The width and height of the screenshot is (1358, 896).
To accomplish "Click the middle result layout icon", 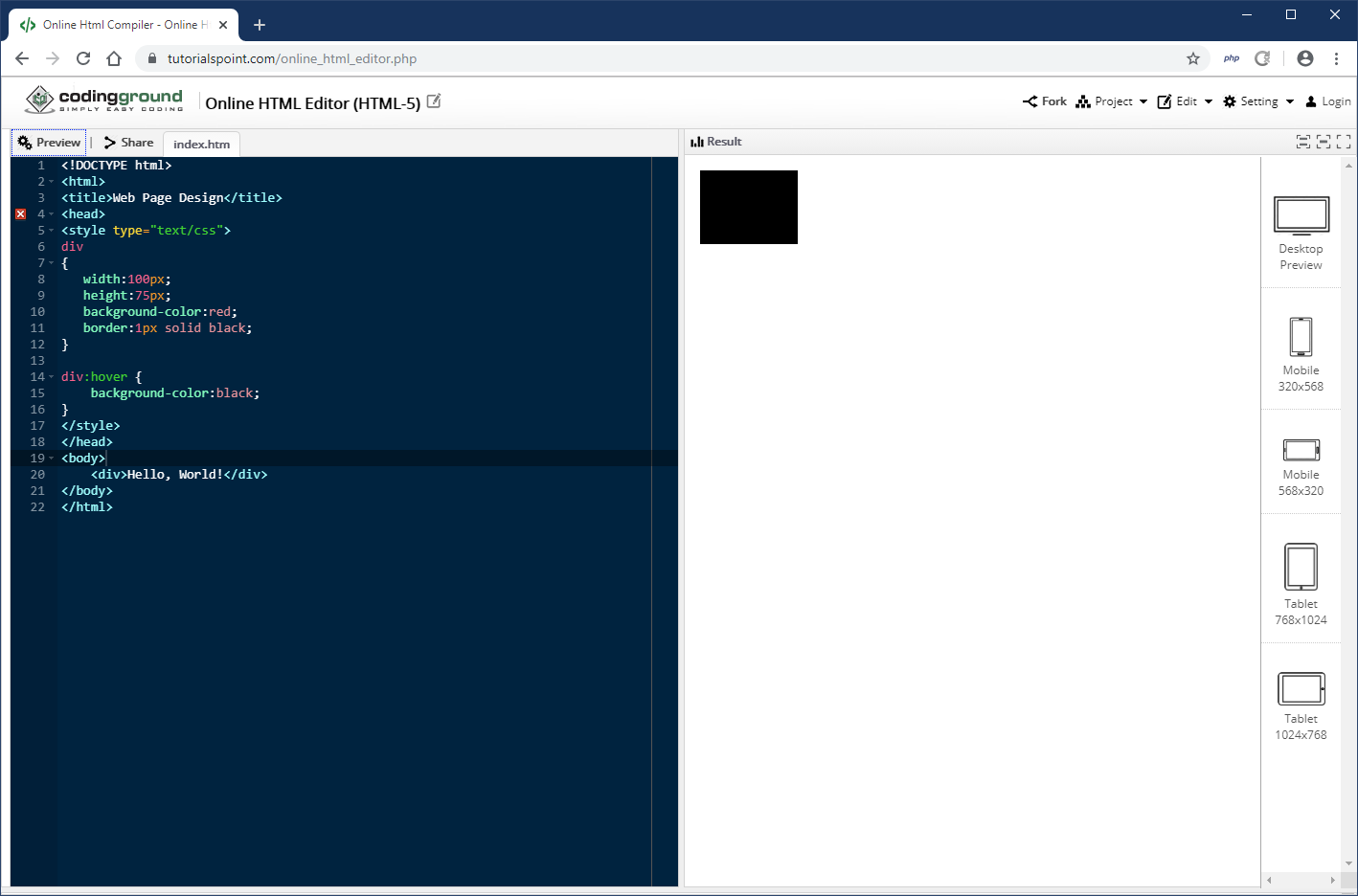I will [1324, 142].
